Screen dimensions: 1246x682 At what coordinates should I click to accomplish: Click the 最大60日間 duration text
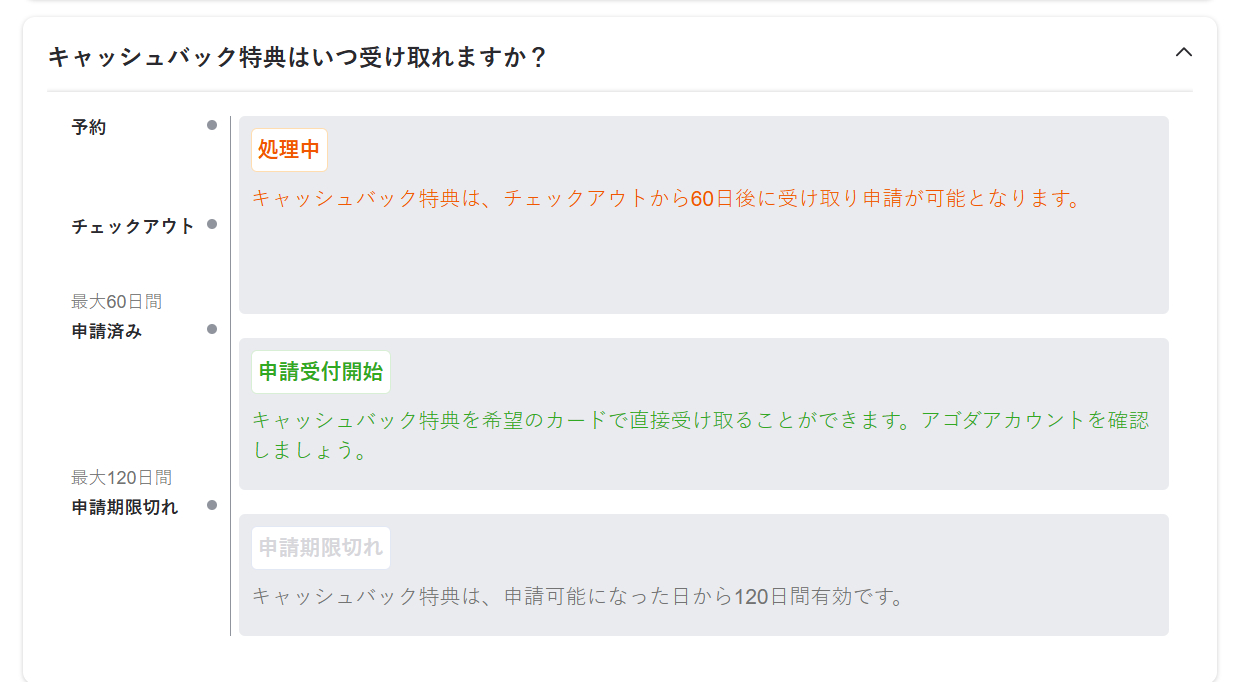116,300
